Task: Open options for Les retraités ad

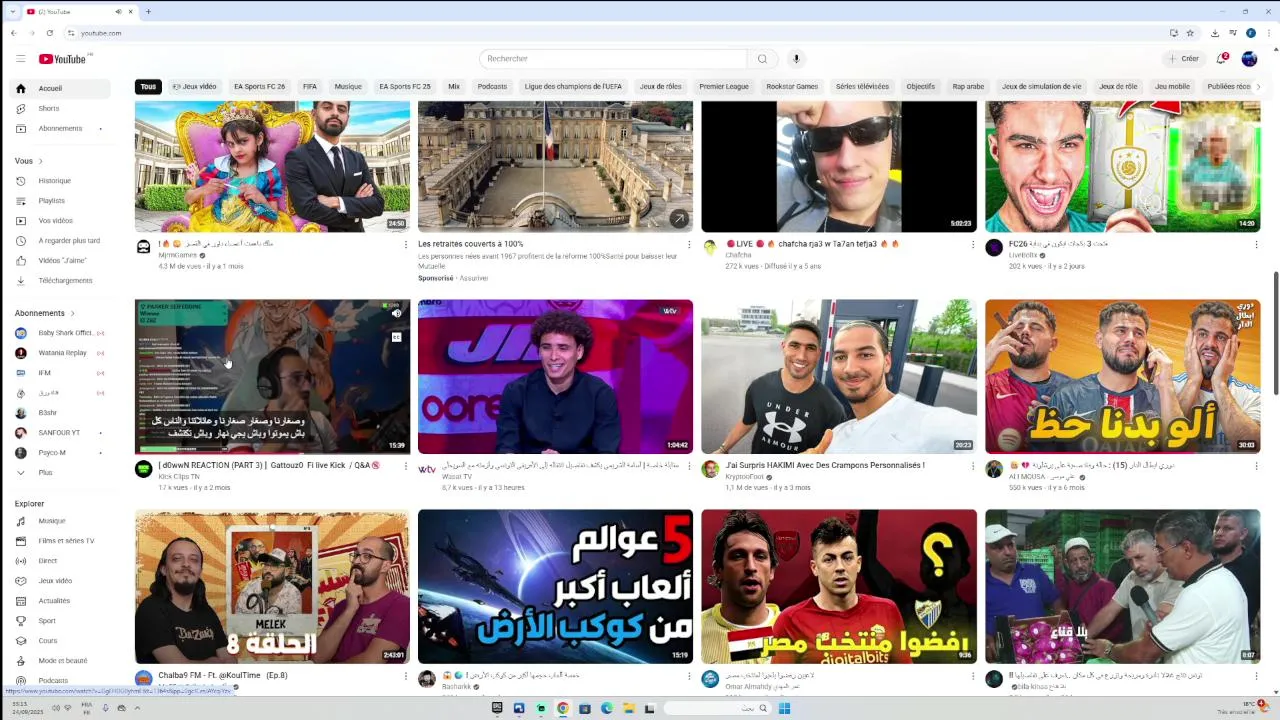Action: point(689,244)
